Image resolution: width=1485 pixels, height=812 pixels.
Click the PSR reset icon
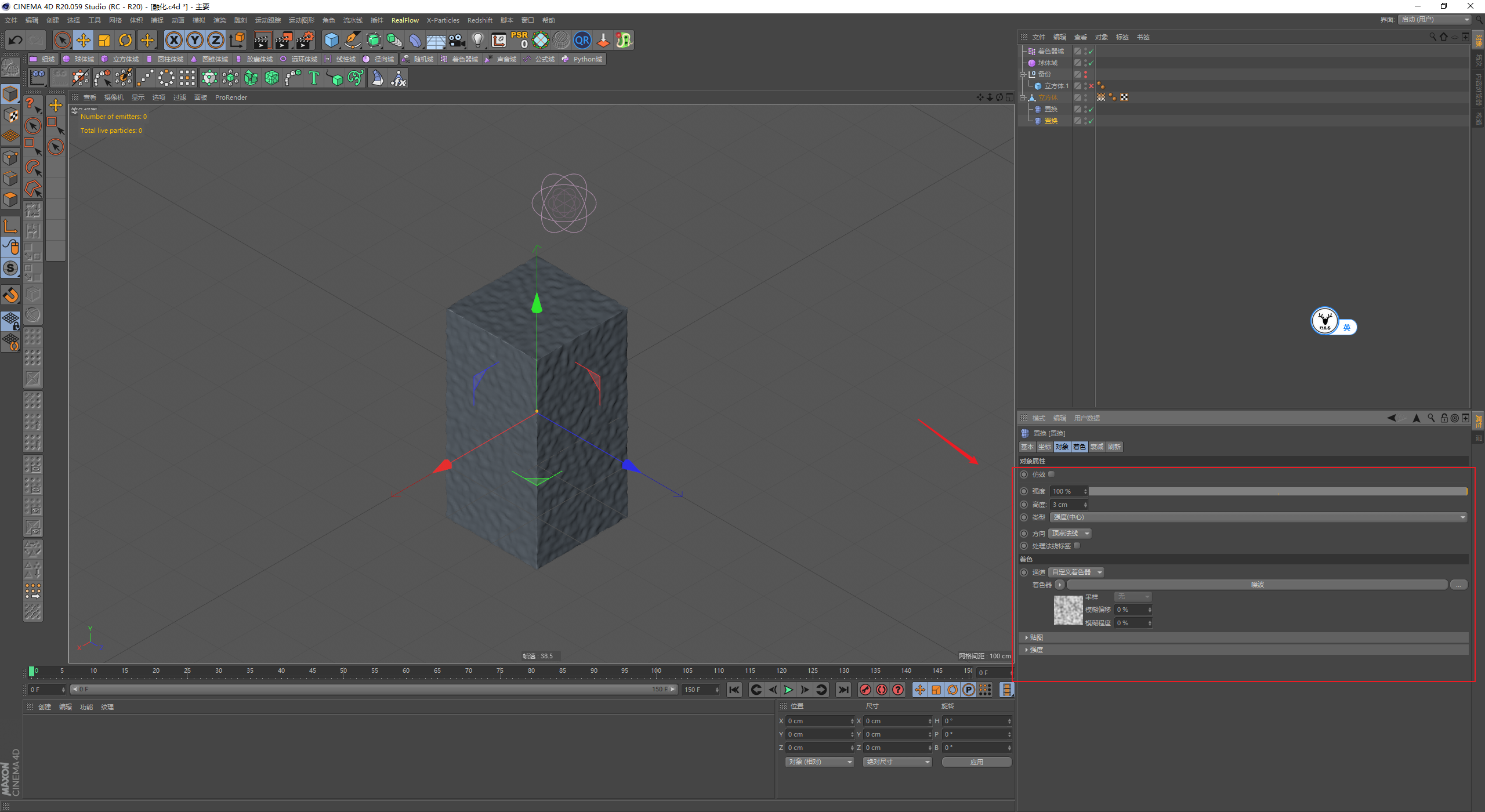click(519, 40)
